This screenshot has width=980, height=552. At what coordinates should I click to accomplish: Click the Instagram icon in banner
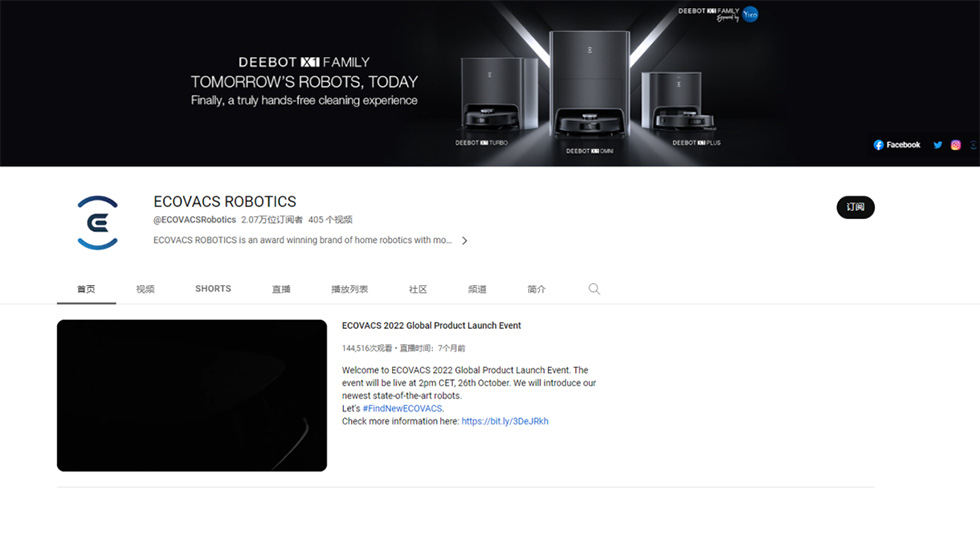(x=956, y=145)
